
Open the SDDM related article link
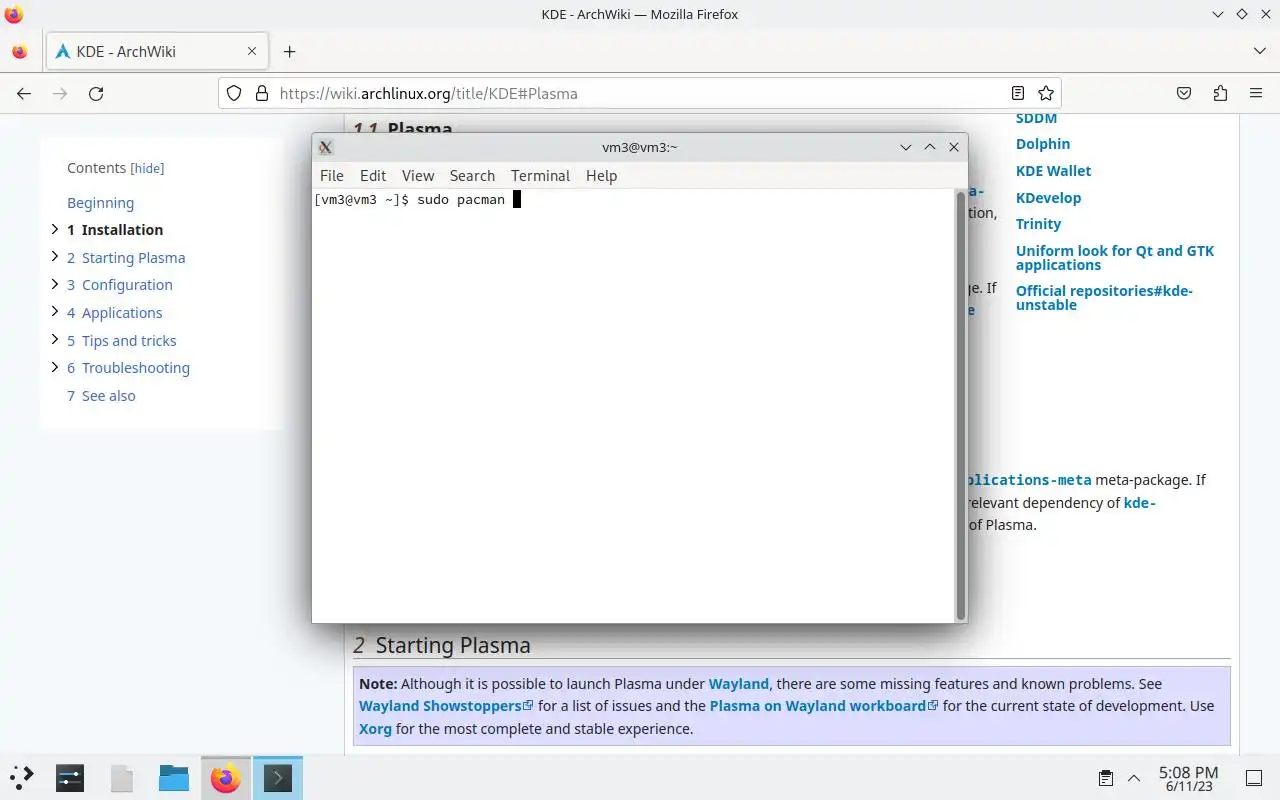tap(1036, 118)
